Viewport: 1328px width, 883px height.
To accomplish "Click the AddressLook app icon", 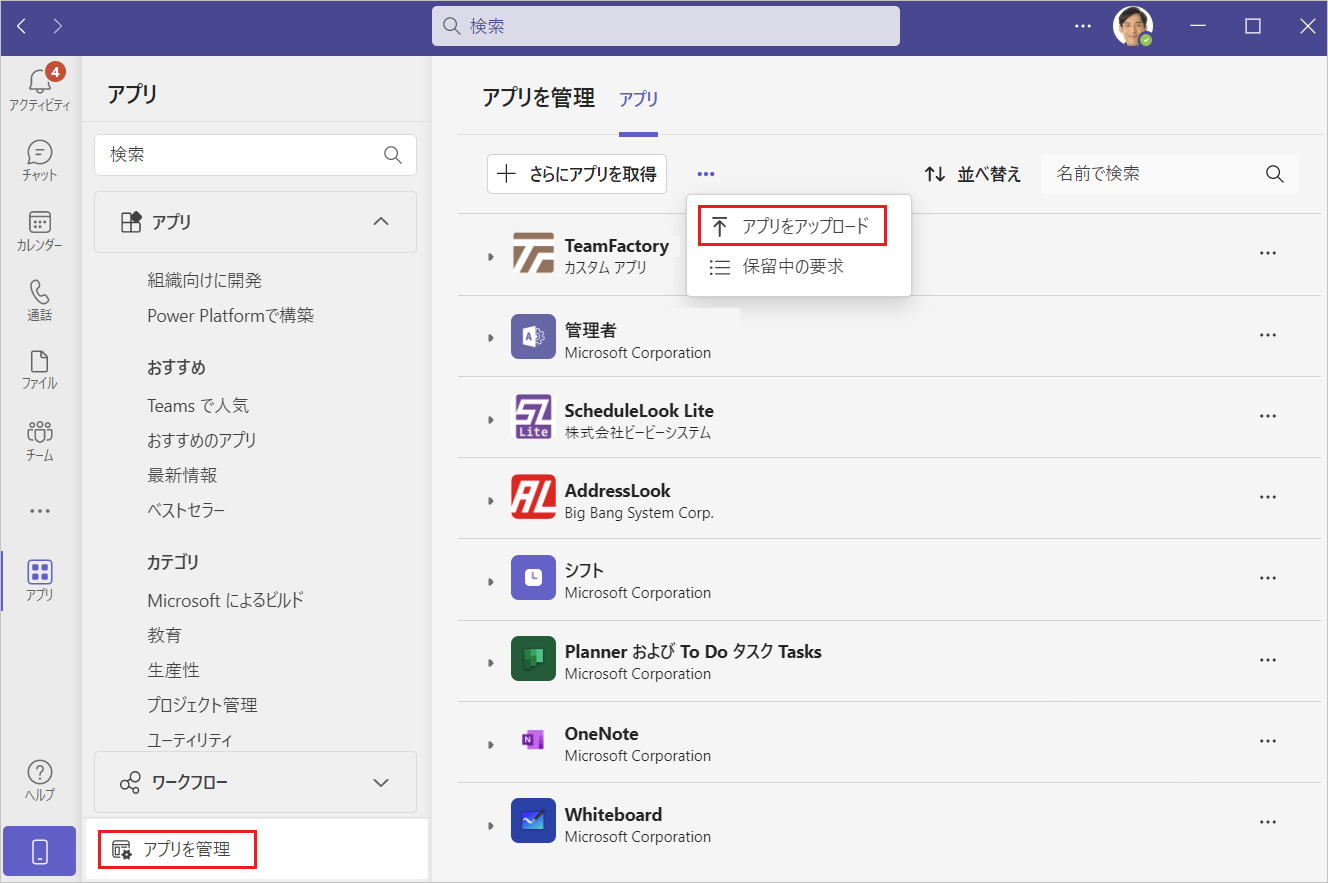I will [533, 497].
